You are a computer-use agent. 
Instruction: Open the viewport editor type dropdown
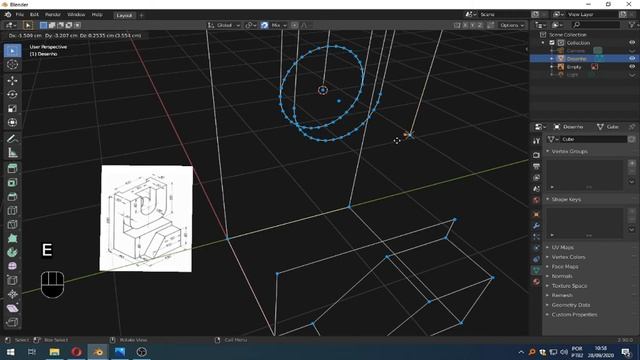click(x=11, y=25)
